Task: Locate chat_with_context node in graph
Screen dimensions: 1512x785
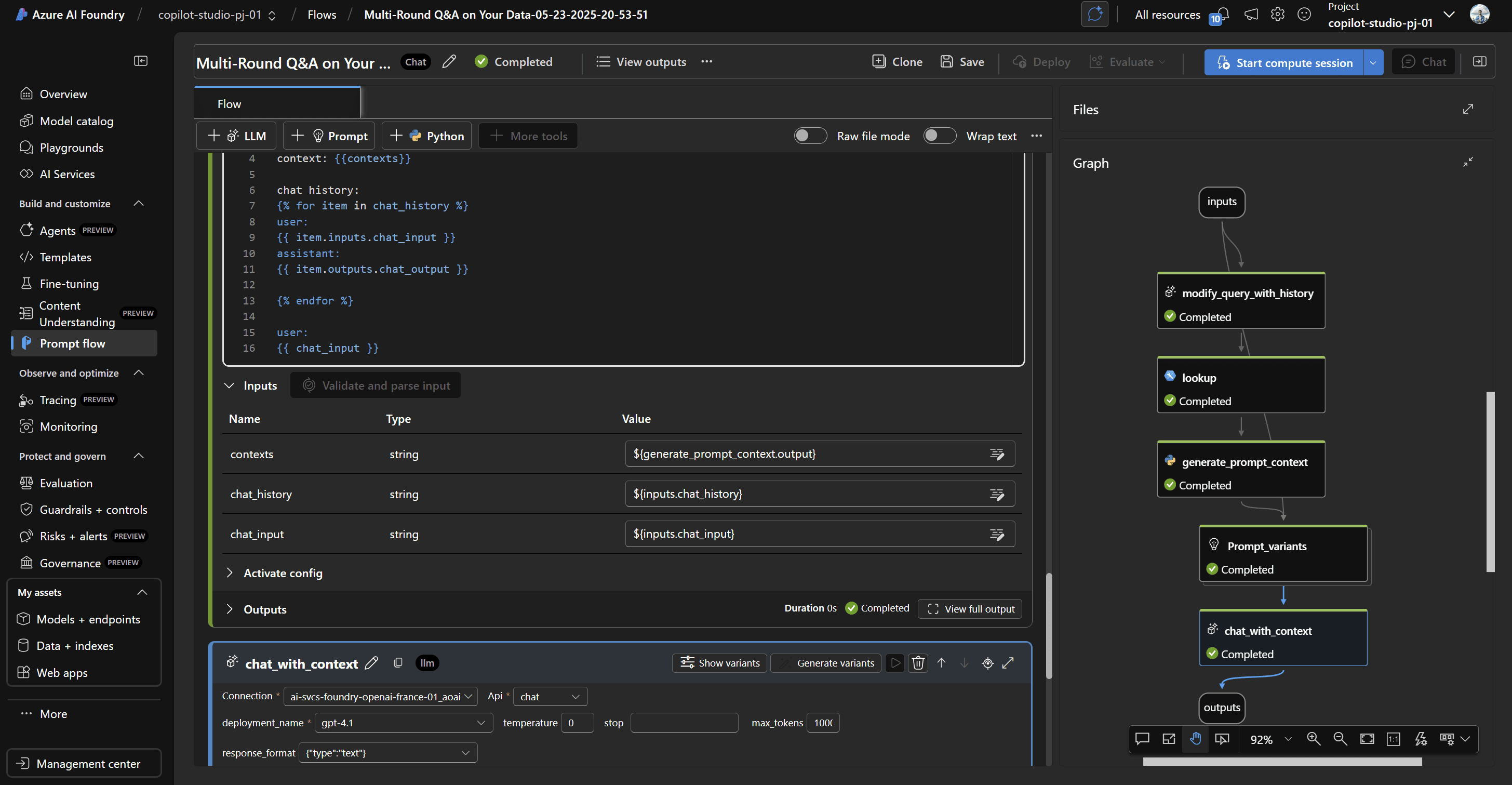Action: pos(988,663)
